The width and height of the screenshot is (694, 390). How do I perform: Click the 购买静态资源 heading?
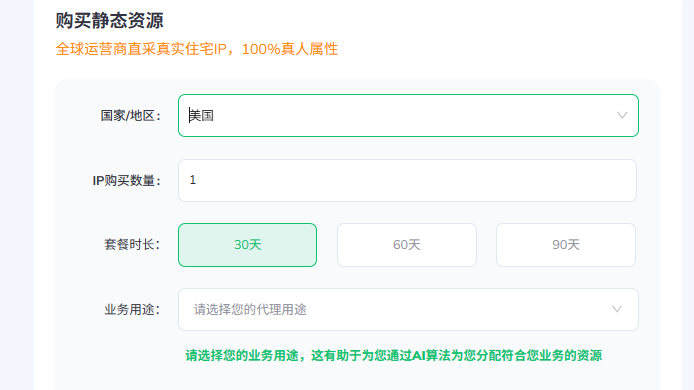109,21
